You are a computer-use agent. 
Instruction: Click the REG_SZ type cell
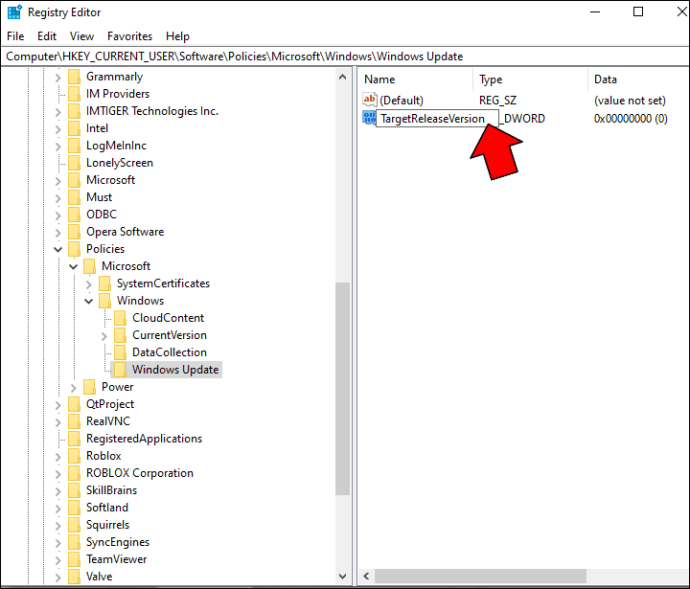[x=498, y=100]
